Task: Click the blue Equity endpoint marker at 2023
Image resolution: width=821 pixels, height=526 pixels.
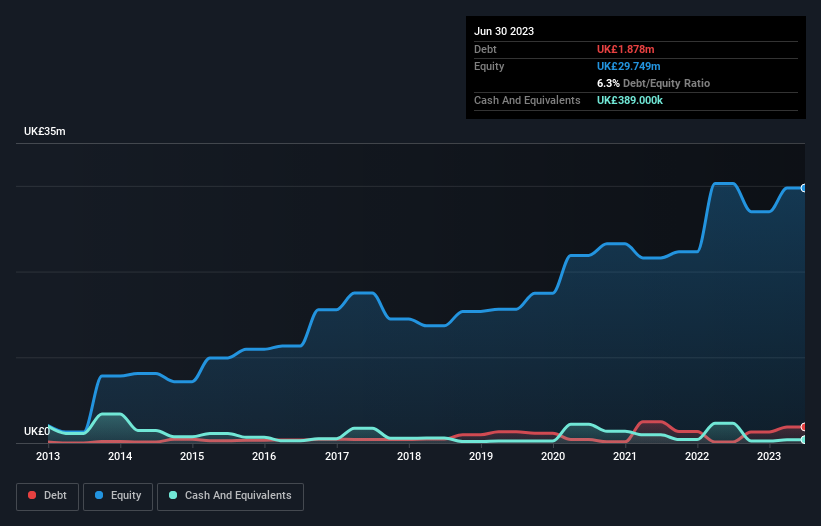Action: 804,188
